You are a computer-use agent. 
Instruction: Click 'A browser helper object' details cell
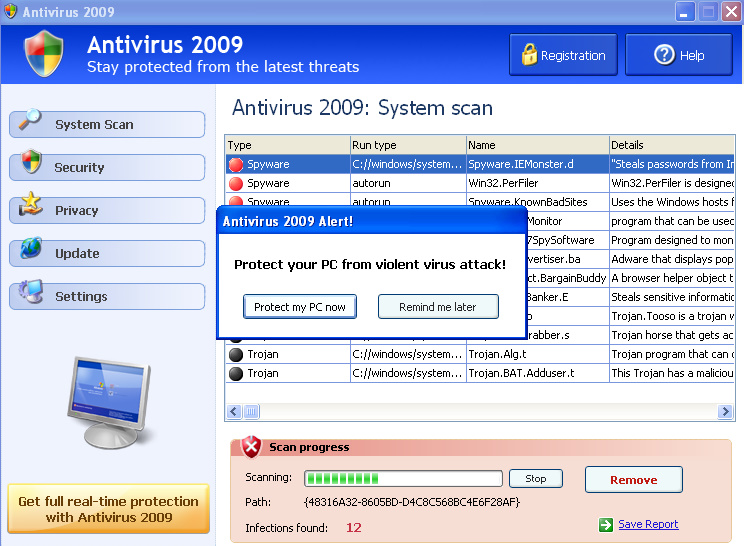[672, 278]
